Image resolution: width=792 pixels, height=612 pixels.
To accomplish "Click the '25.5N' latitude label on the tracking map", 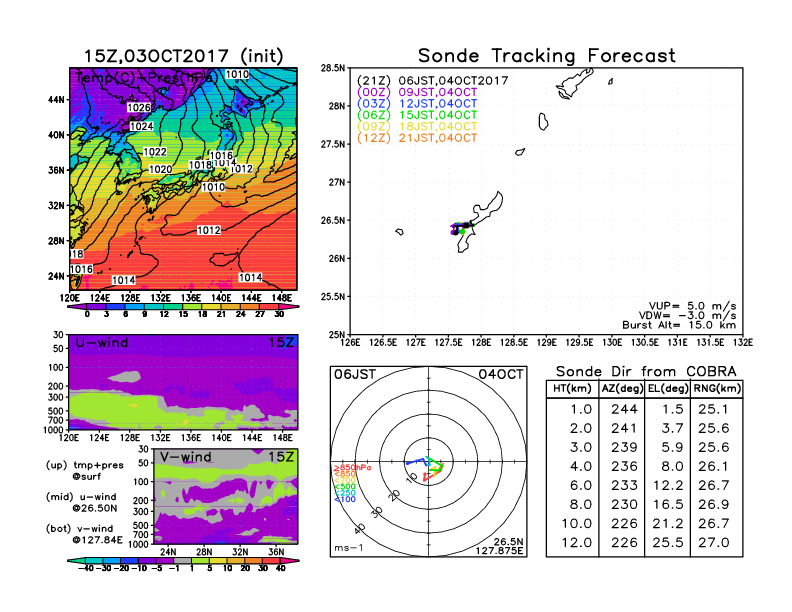I will tap(333, 297).
